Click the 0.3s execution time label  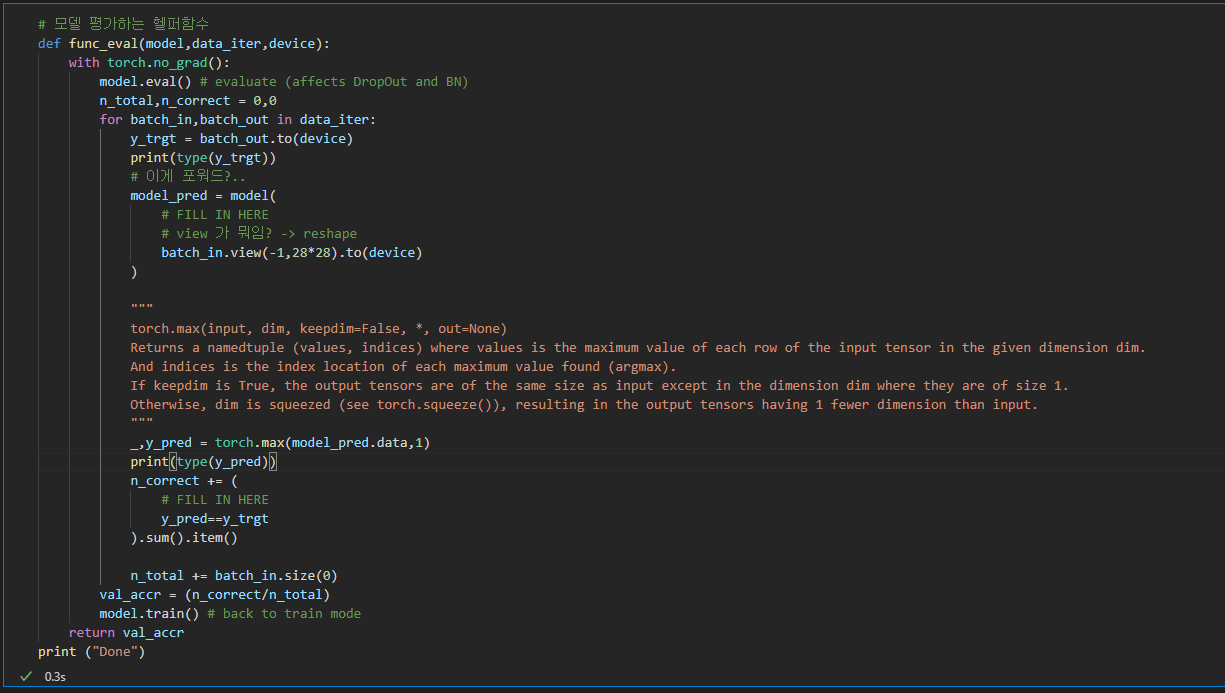(x=56, y=677)
